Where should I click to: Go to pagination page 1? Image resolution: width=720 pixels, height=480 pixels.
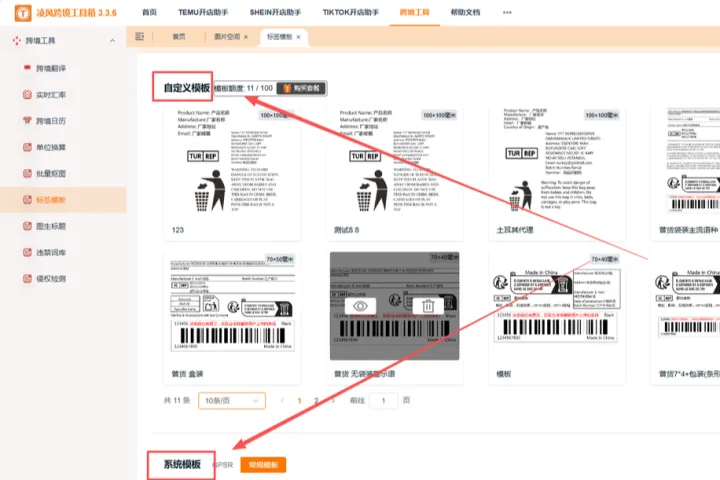(x=299, y=401)
